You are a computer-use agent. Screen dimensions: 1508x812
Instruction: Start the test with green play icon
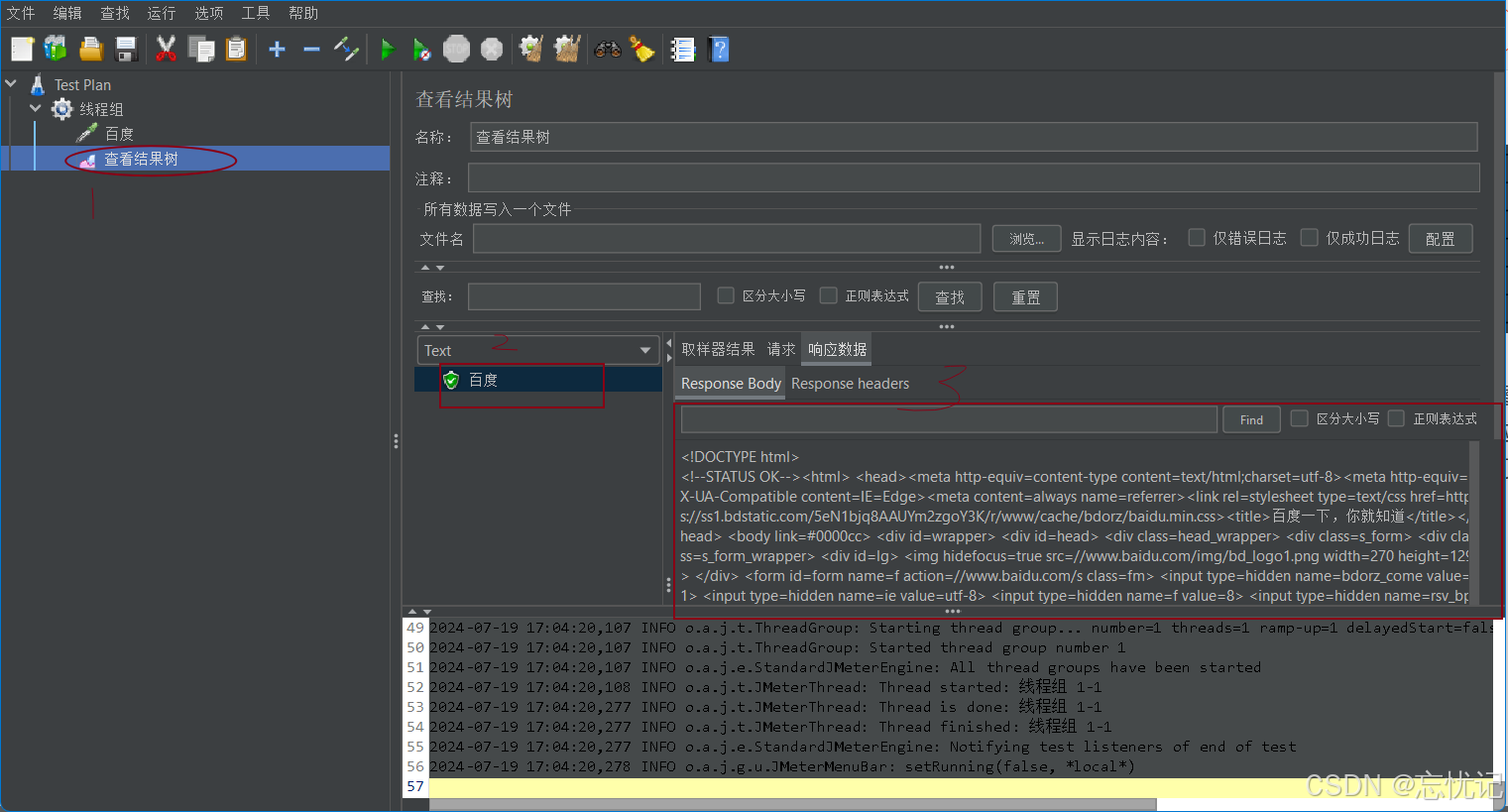point(388,49)
